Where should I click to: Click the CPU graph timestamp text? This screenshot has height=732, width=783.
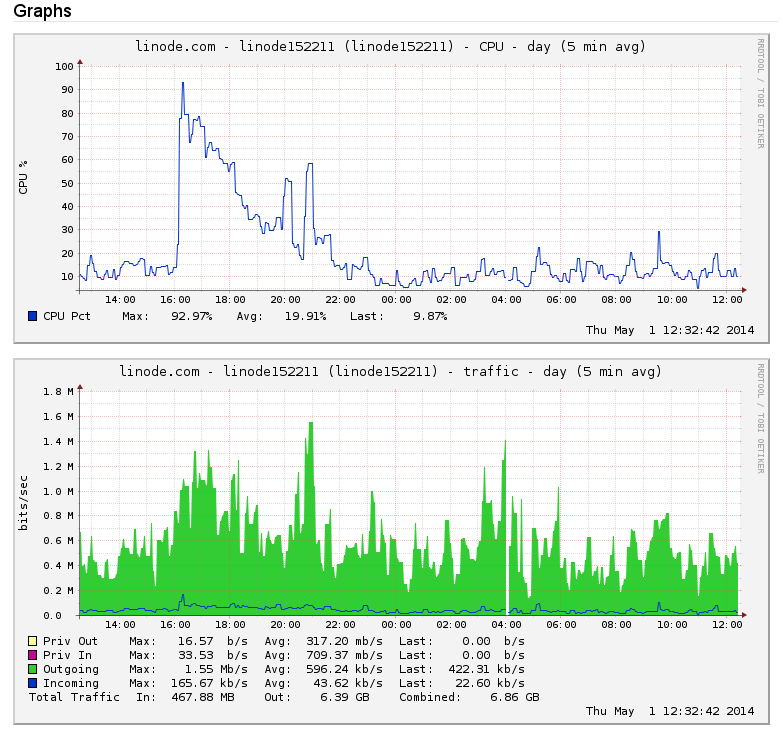(670, 330)
